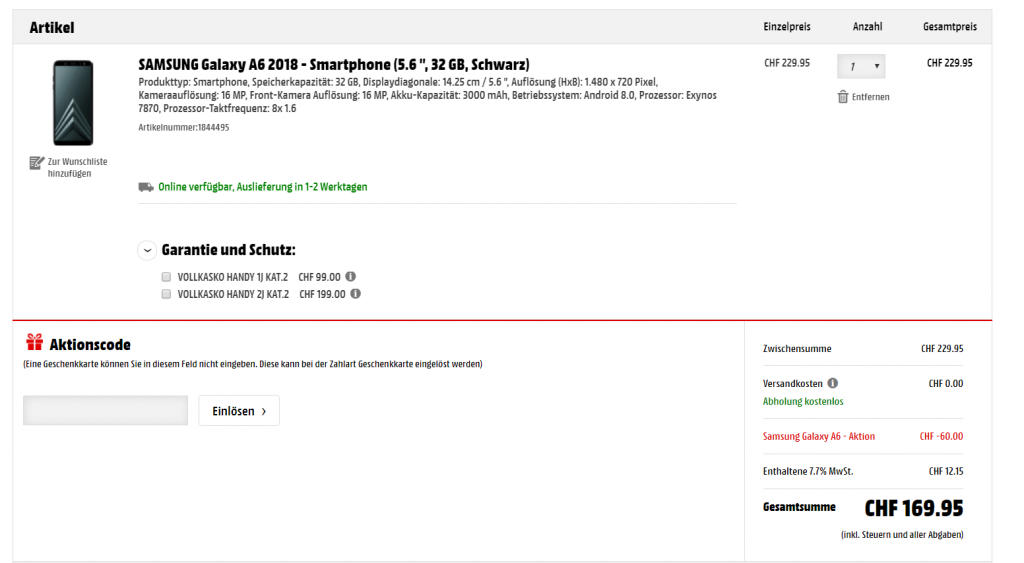Enable VOLLKASKO HANDY 1J KAT.2 checkbox
Viewport: 1024px width, 563px height.
166,277
